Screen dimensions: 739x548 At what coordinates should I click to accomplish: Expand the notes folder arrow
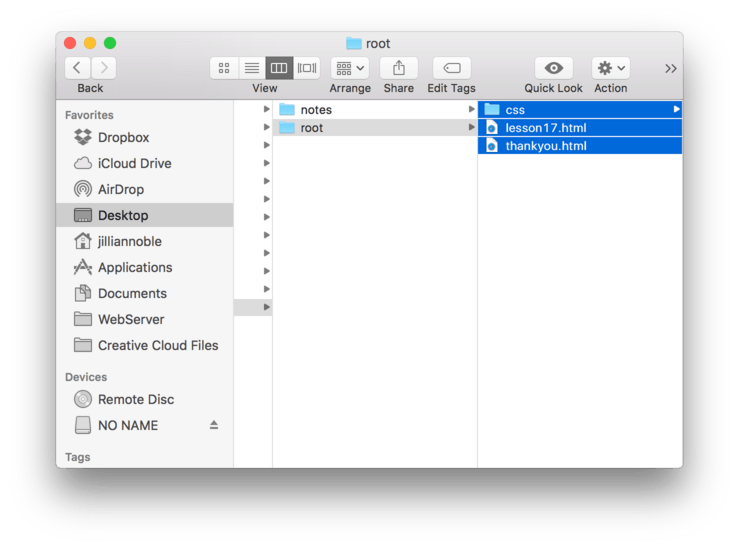pos(471,109)
